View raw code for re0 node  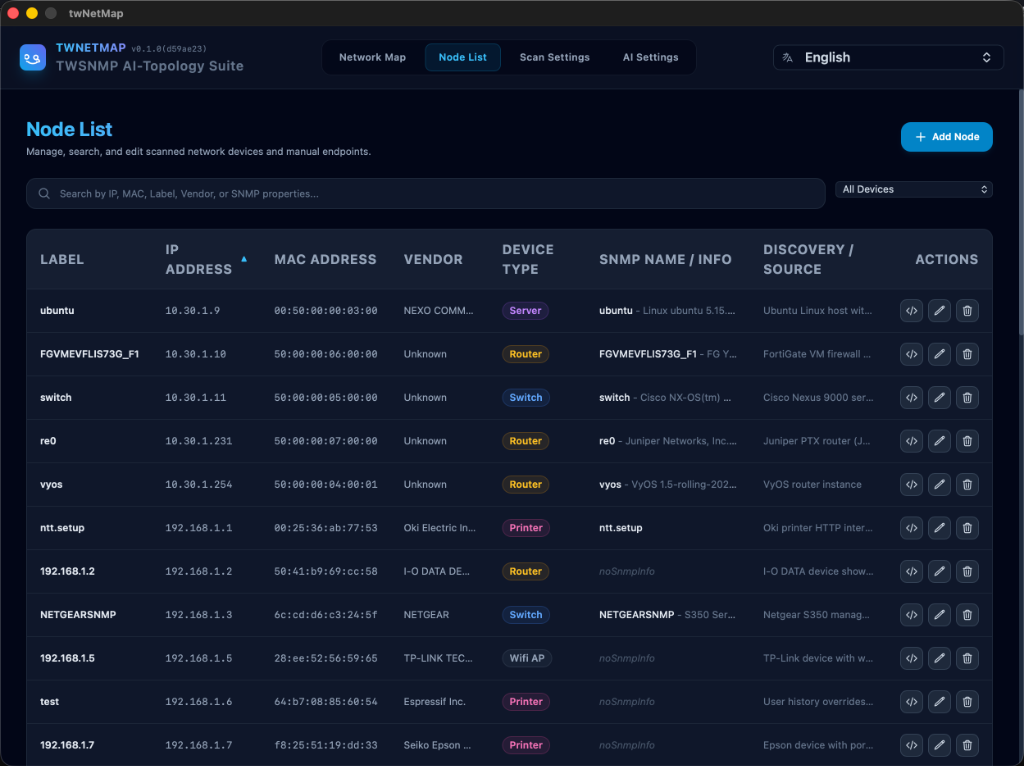click(x=911, y=441)
